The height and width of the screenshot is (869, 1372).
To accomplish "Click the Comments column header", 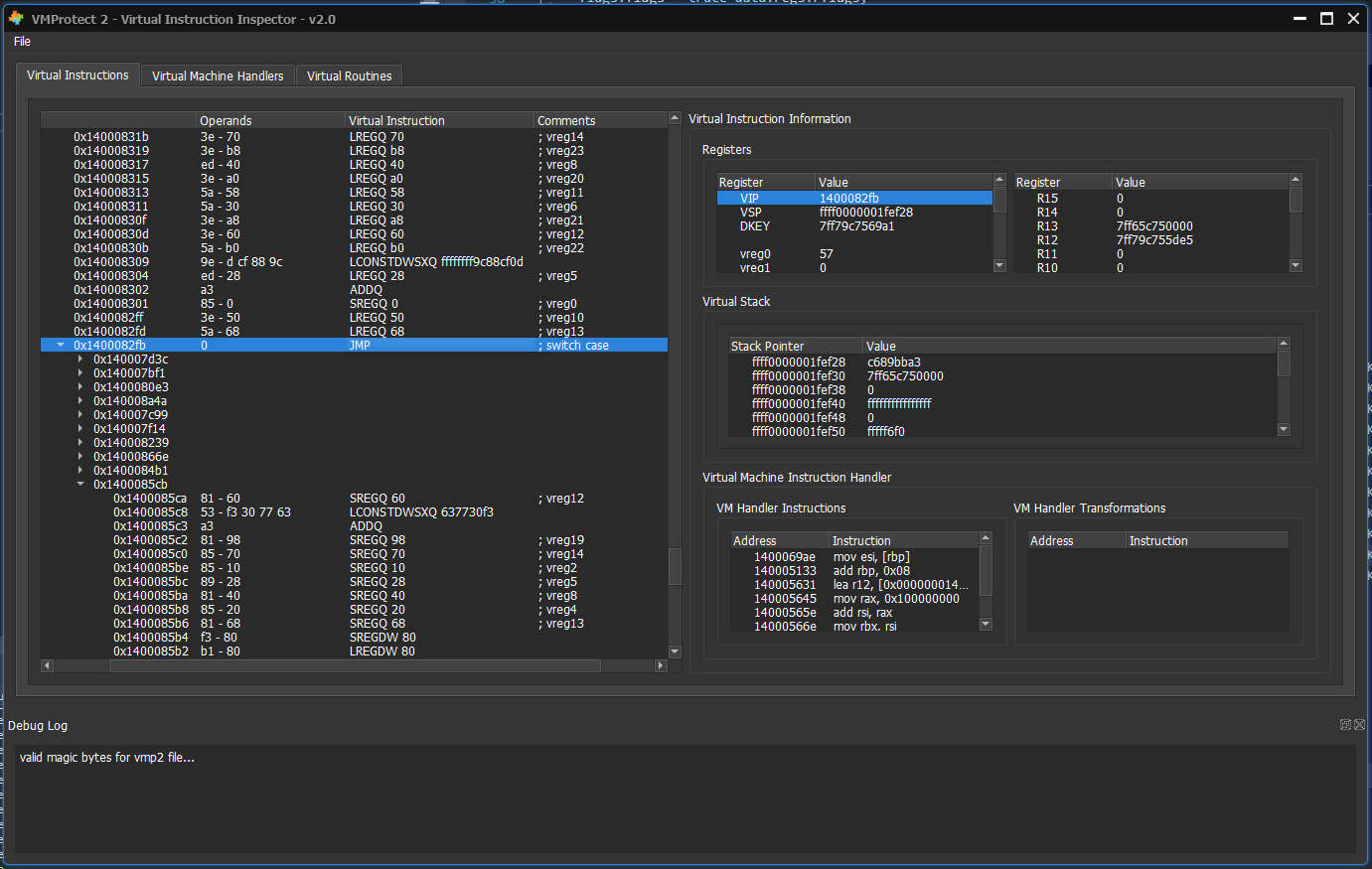I will point(601,120).
